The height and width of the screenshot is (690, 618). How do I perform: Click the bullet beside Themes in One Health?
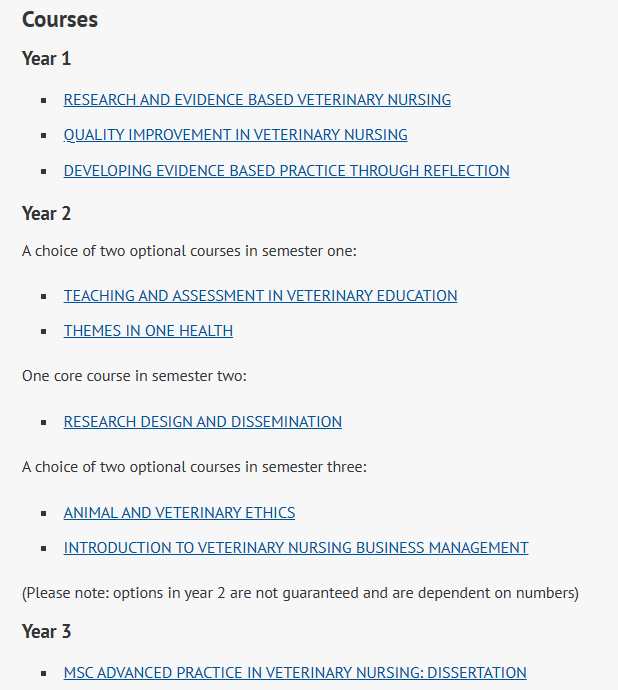click(44, 332)
